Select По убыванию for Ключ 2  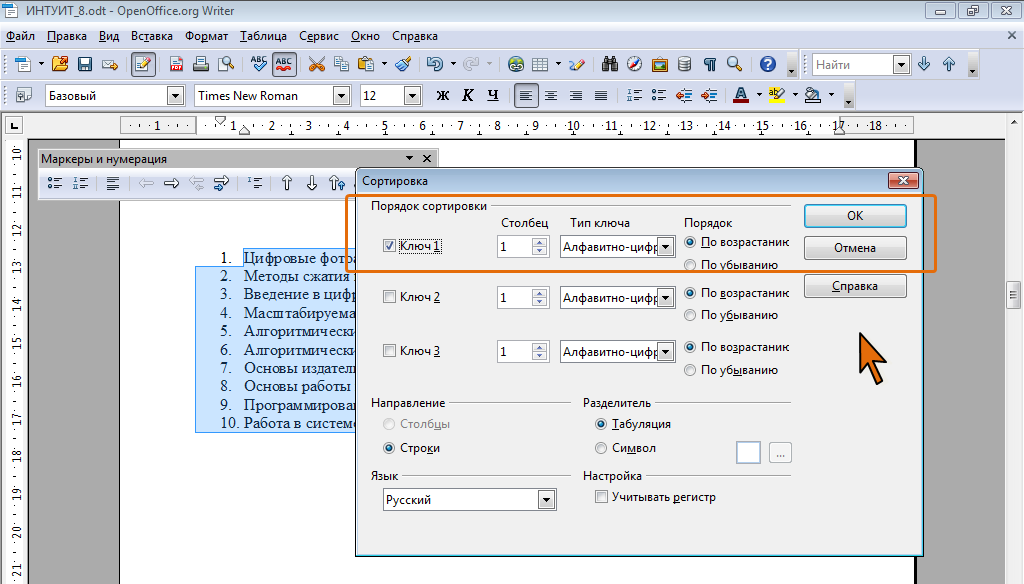690,315
